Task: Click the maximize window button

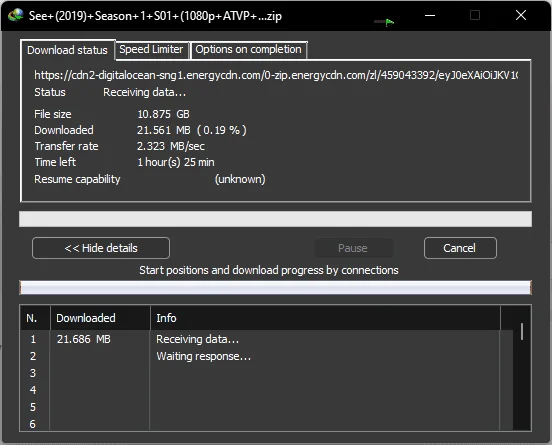Action: tap(475, 15)
